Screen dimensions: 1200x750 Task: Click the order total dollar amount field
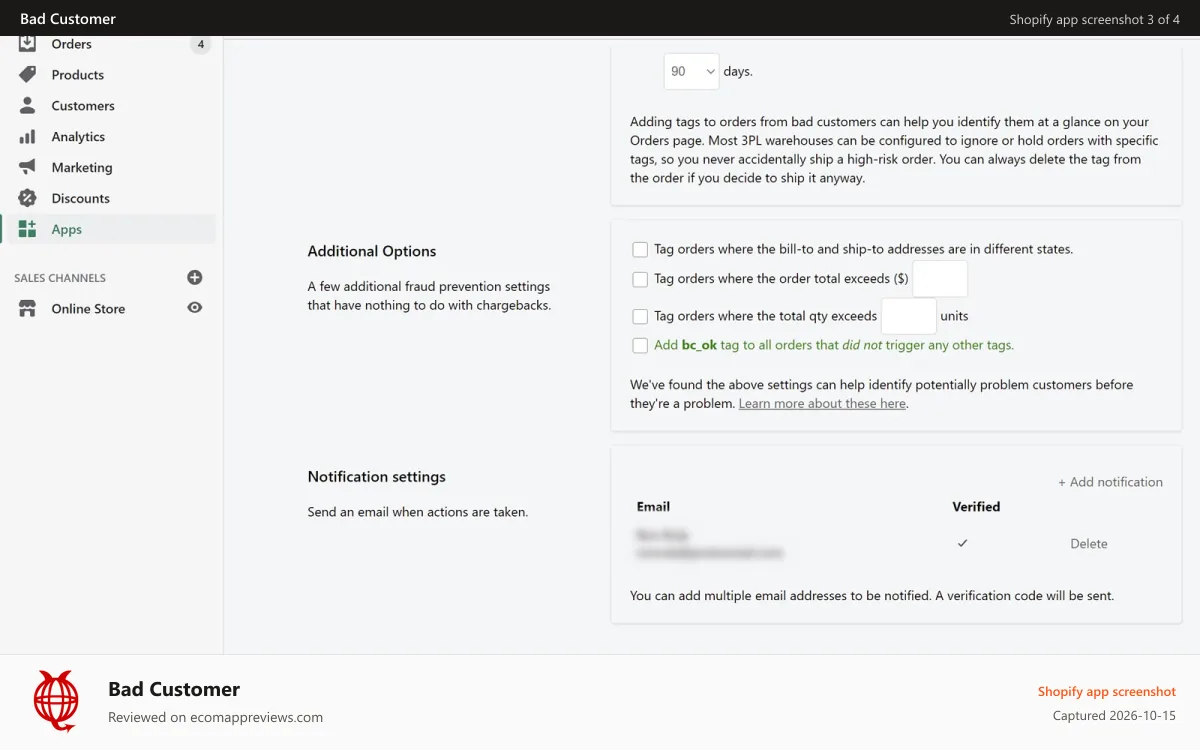pyautogui.click(x=940, y=279)
